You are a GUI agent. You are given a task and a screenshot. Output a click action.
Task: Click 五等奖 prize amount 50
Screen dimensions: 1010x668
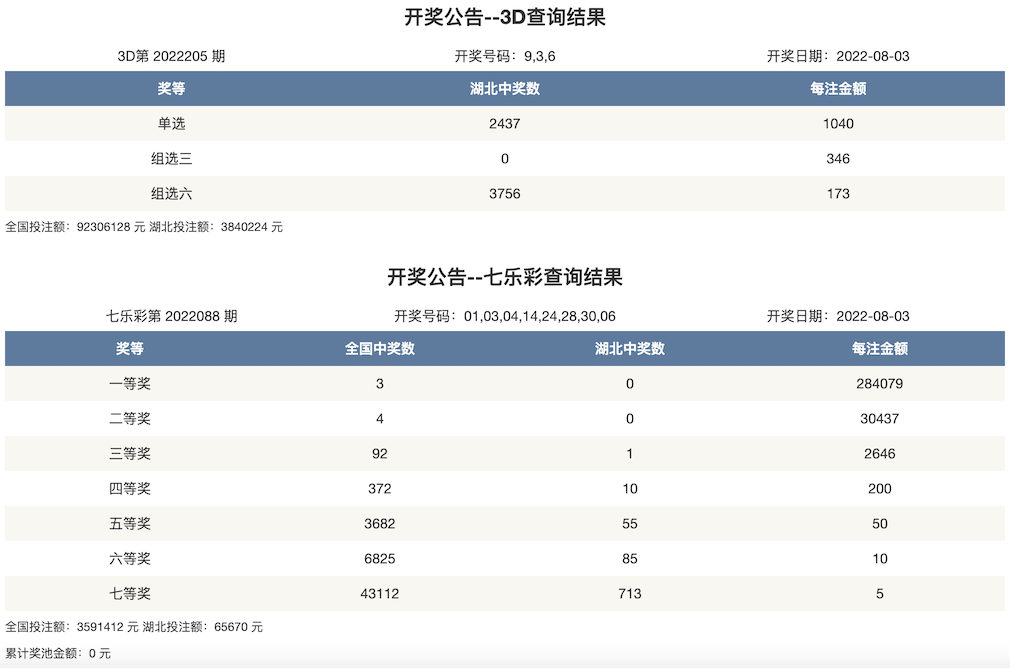tap(879, 524)
